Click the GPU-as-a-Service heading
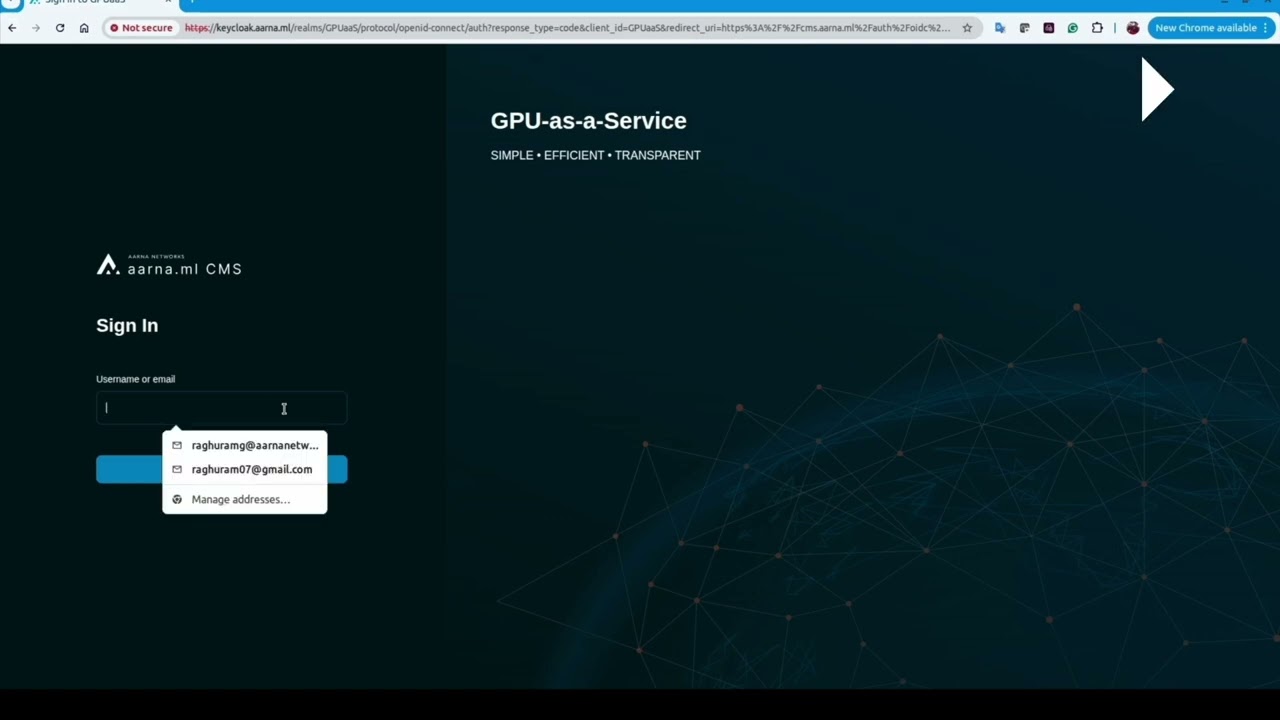 (x=588, y=121)
